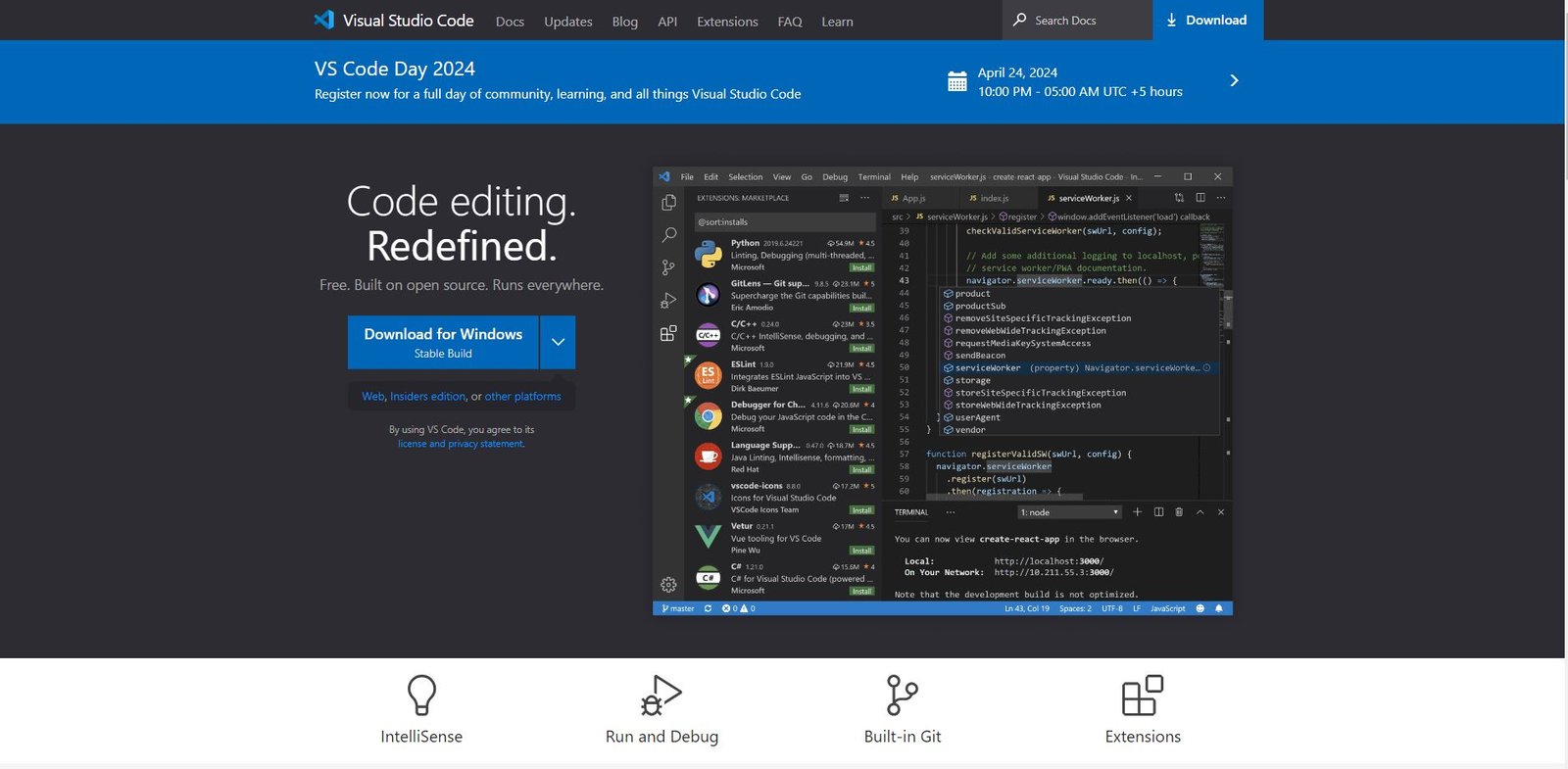Click the Vetur extension icon

pyautogui.click(x=709, y=537)
